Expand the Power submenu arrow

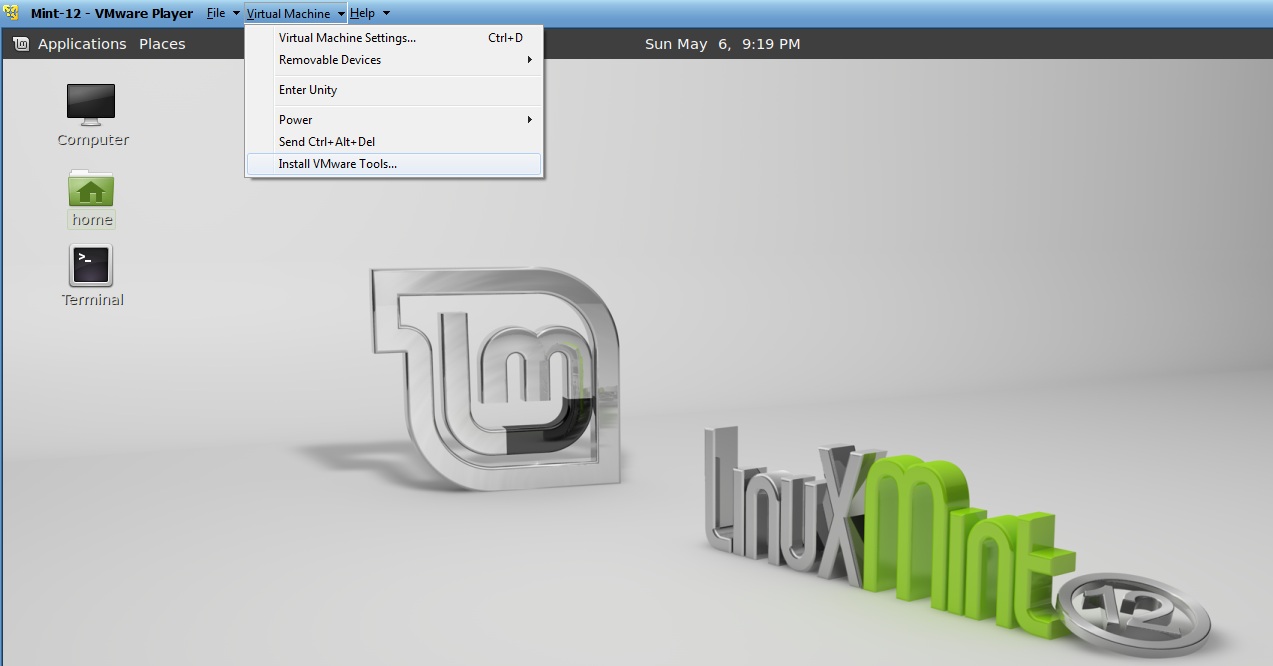coord(531,119)
